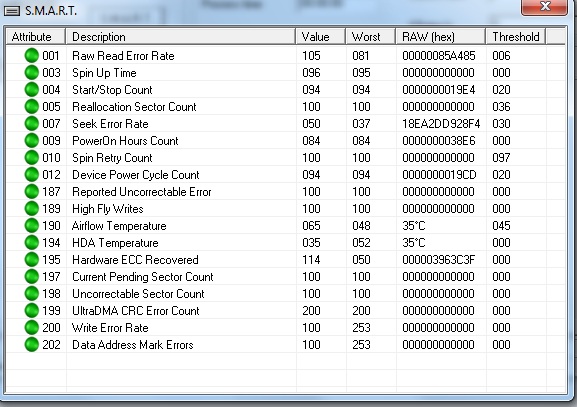The width and height of the screenshot is (577, 407).
Task: Select the Hardware ECC Recovered description
Action: (135, 260)
